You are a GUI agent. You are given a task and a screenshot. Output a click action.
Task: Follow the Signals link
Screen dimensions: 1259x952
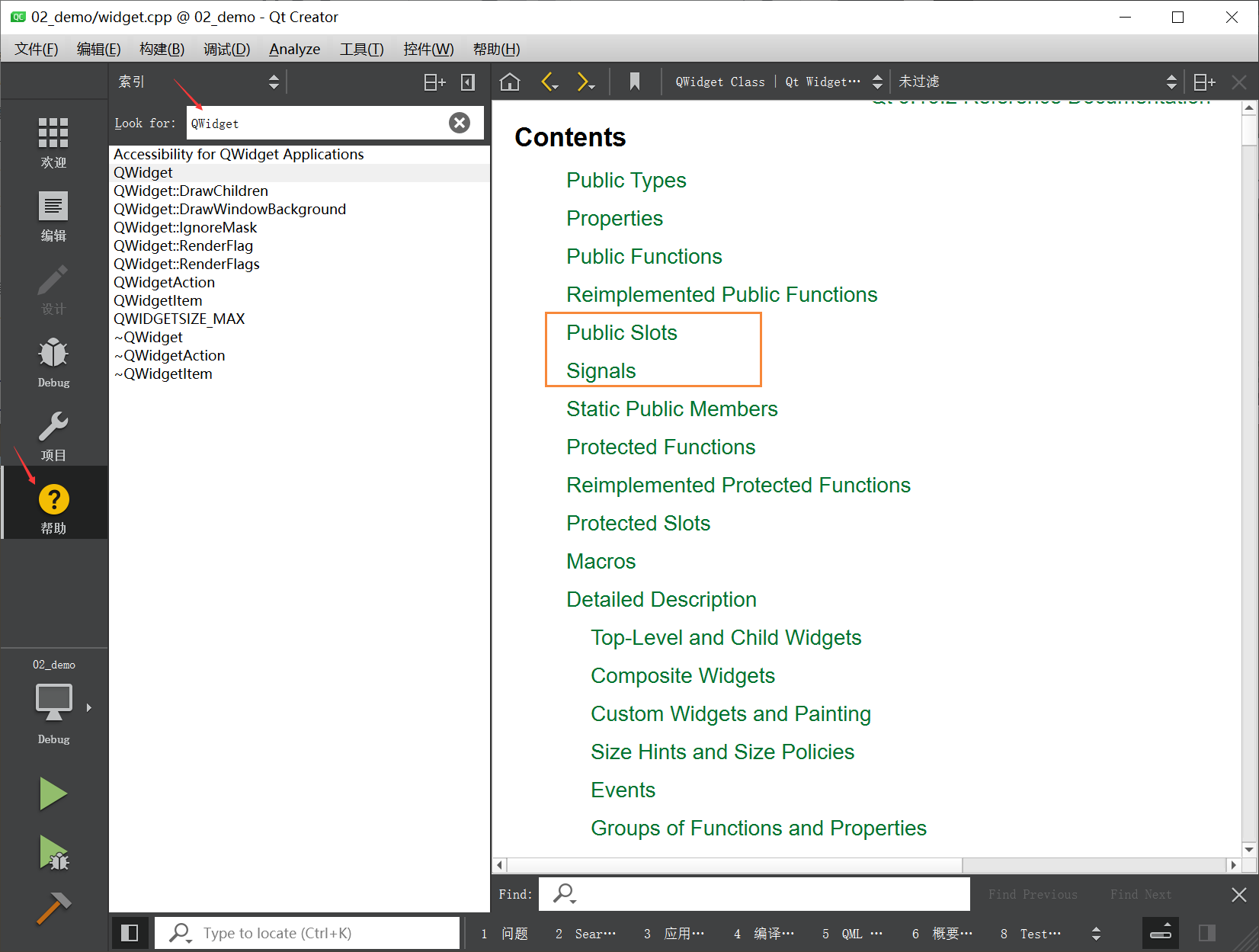[x=601, y=370]
